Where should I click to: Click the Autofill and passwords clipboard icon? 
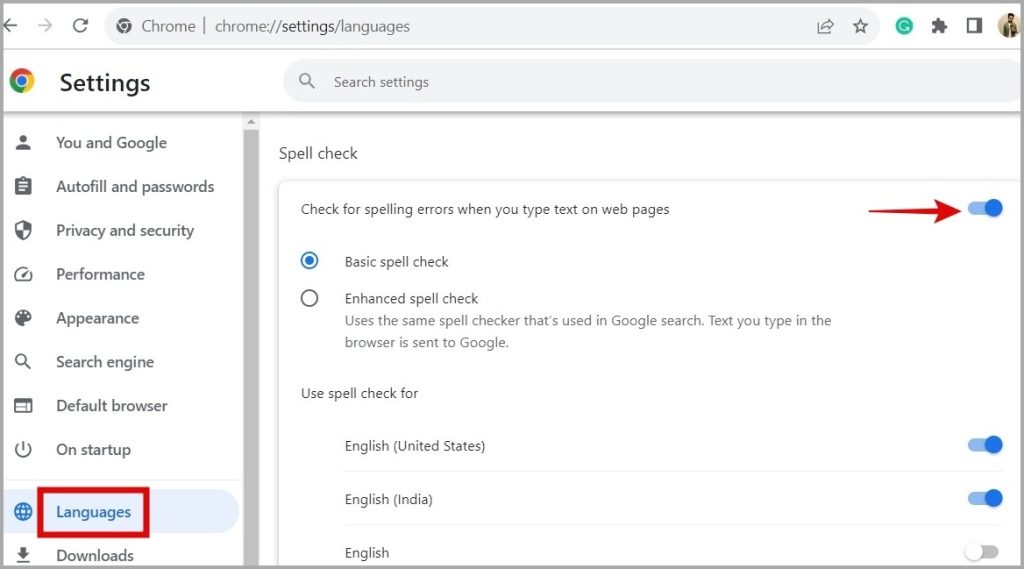click(x=23, y=186)
